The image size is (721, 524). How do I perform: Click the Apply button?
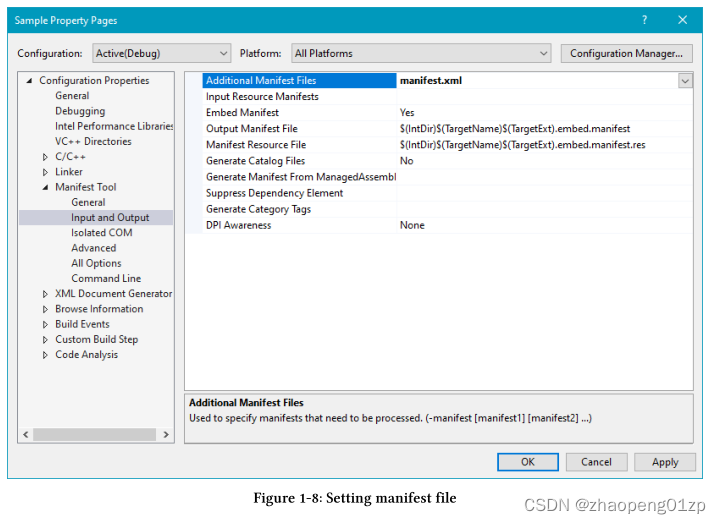[665, 462]
